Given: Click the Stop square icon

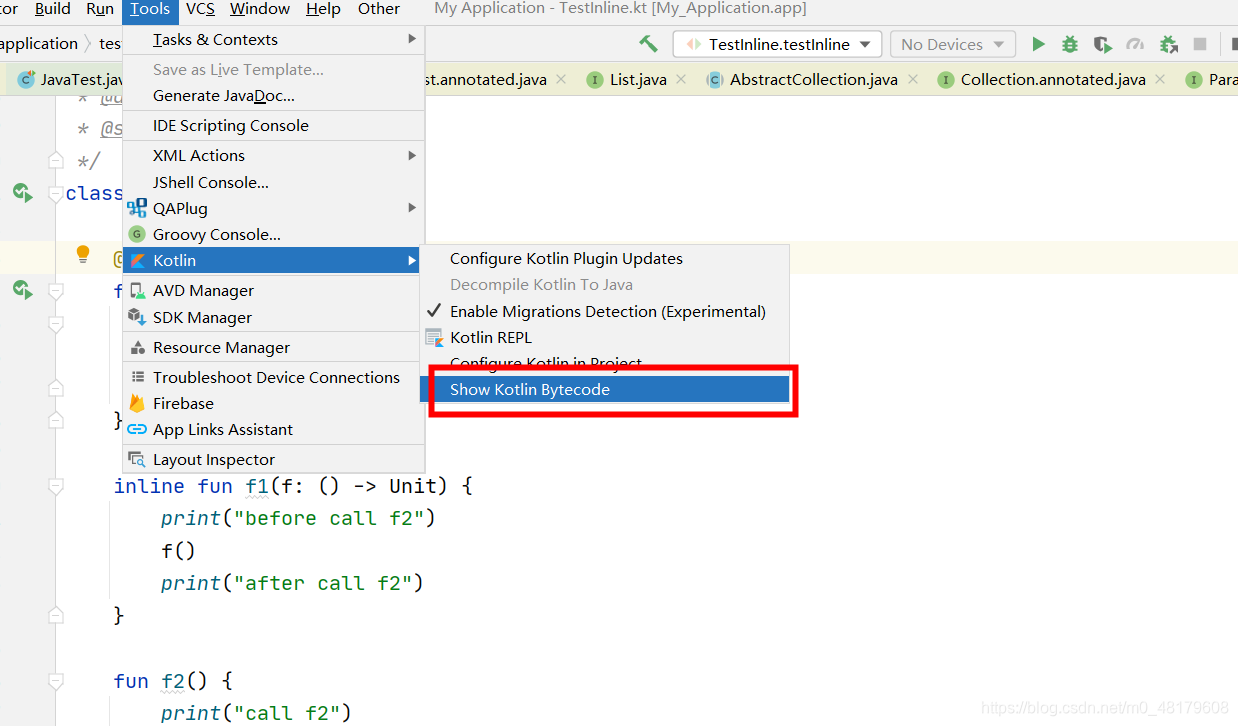Looking at the screenshot, I should pyautogui.click(x=1200, y=44).
